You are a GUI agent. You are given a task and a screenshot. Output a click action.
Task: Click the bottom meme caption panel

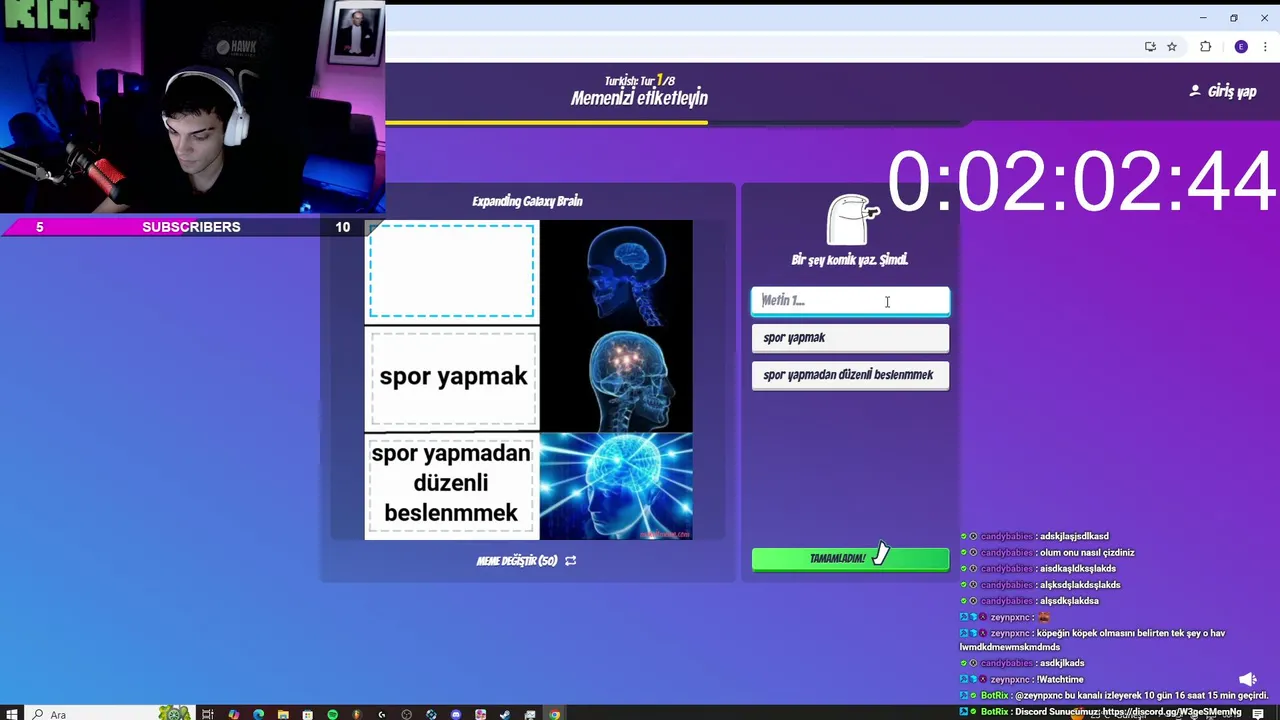(x=452, y=486)
